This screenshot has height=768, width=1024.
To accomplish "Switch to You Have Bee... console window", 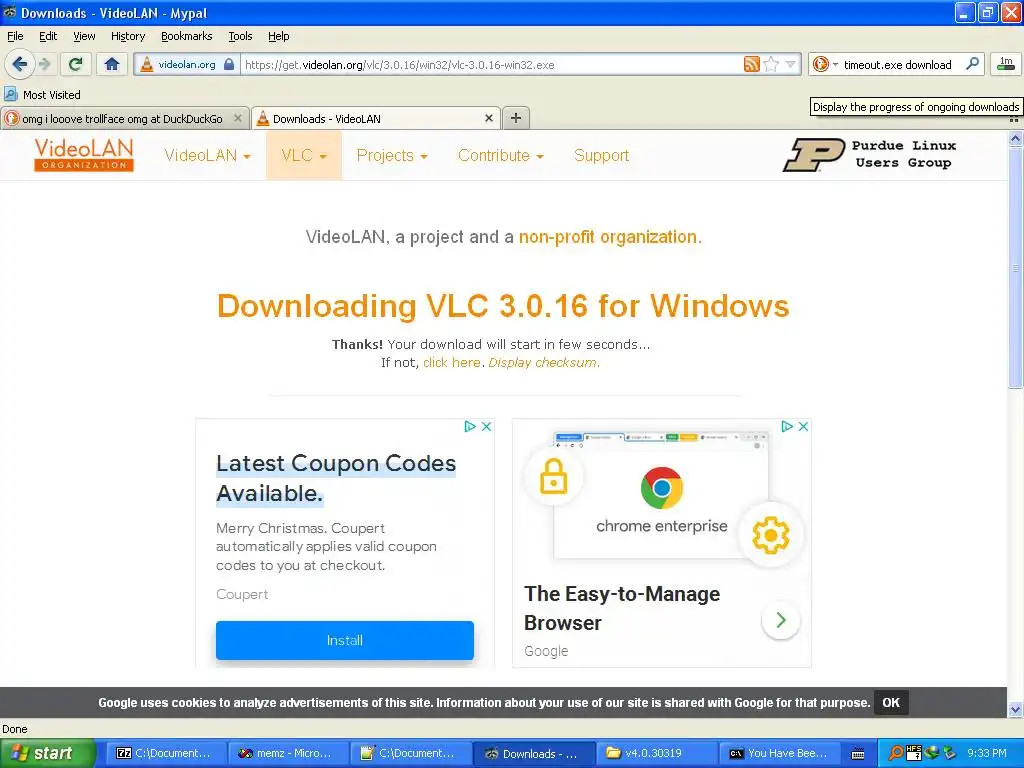I will pyautogui.click(x=779, y=753).
